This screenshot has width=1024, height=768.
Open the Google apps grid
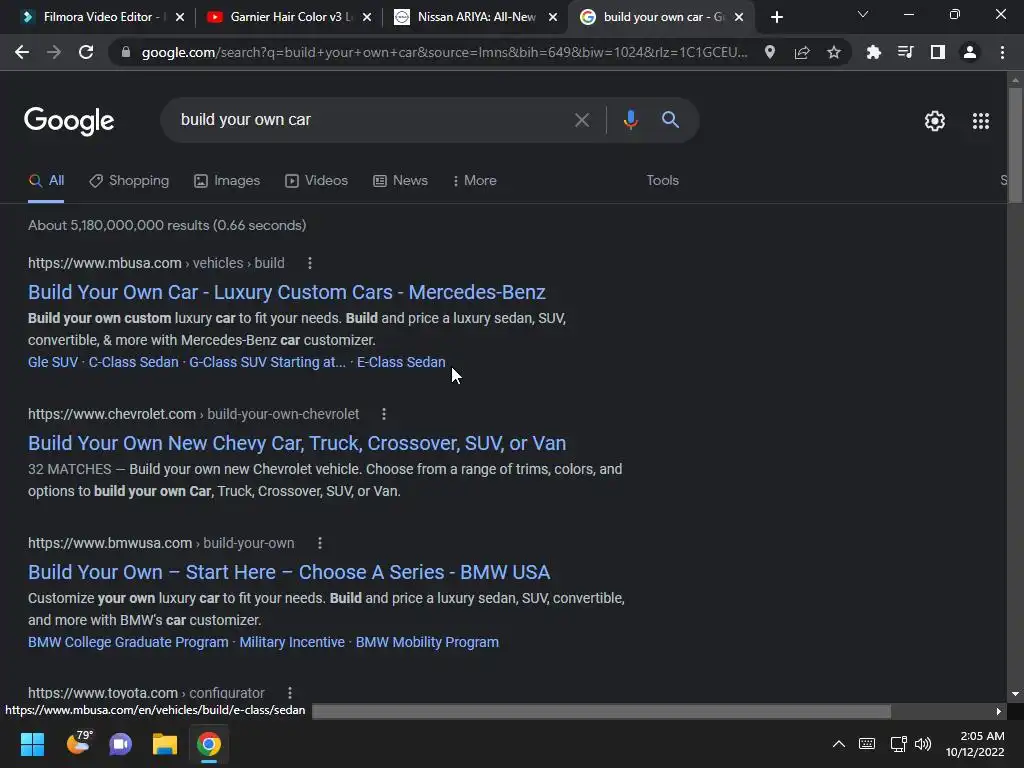tap(981, 121)
